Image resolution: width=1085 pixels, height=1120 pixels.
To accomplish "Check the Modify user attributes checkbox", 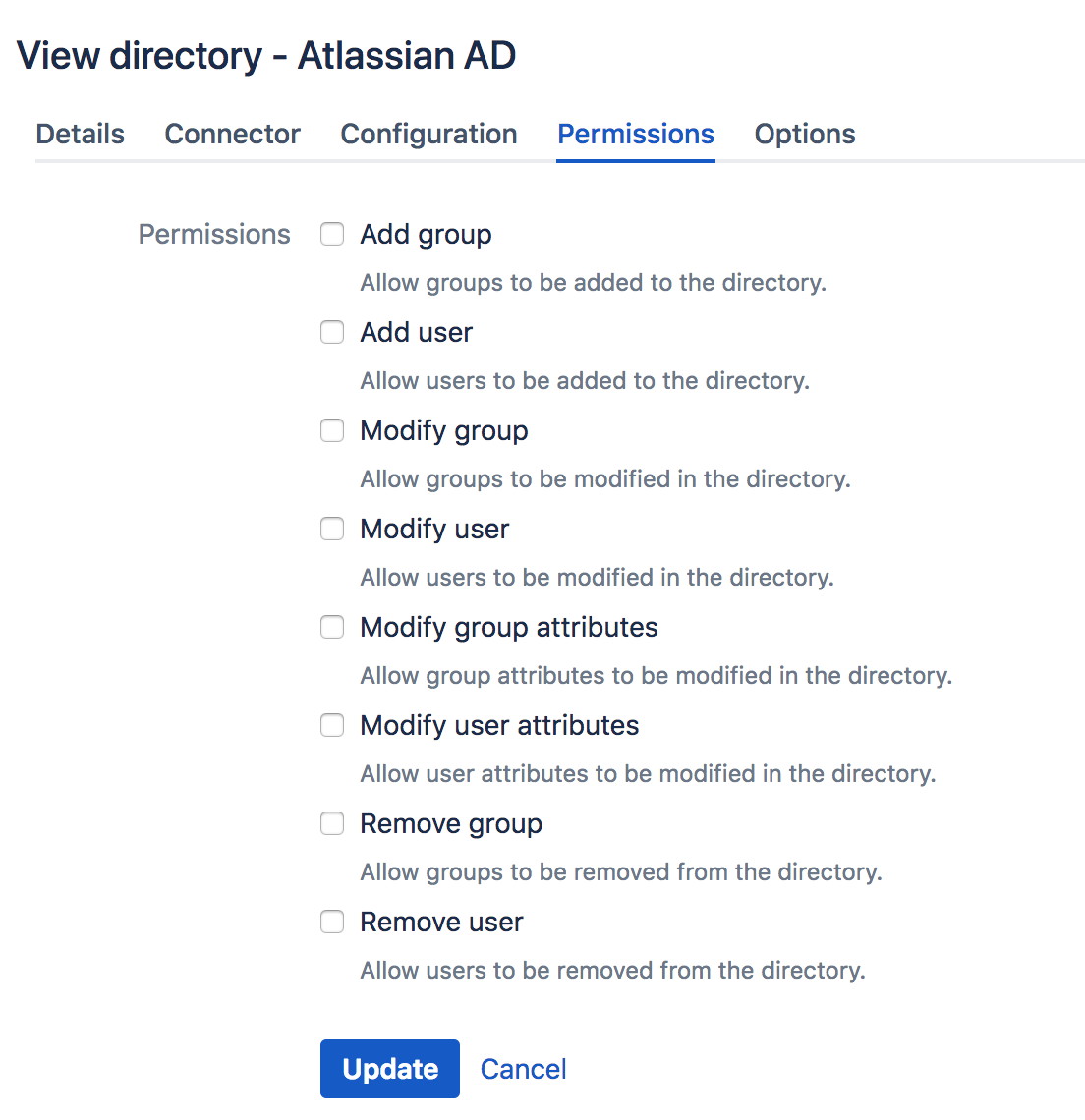I will click(332, 725).
